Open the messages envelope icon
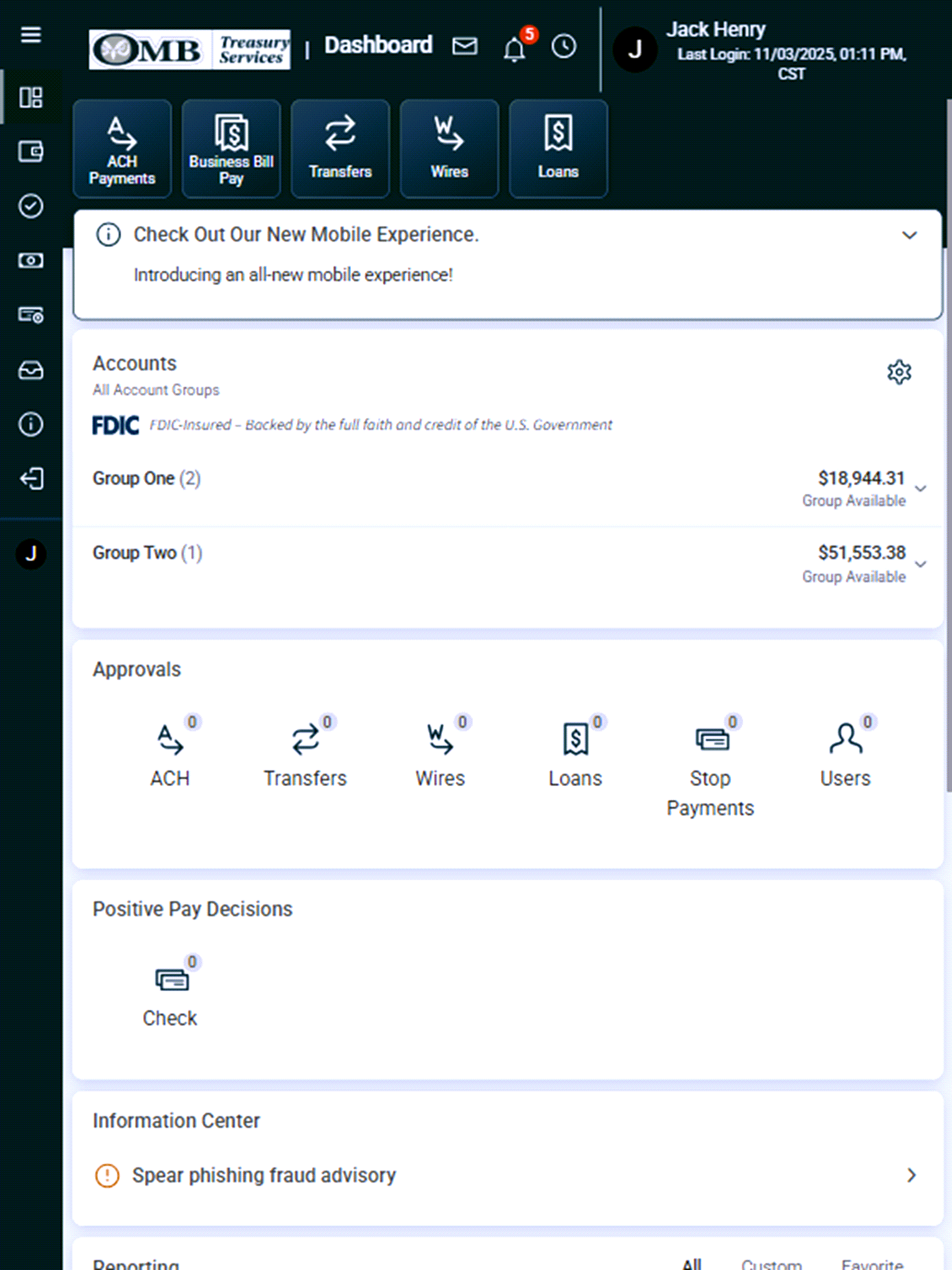952x1270 pixels. pos(464,46)
